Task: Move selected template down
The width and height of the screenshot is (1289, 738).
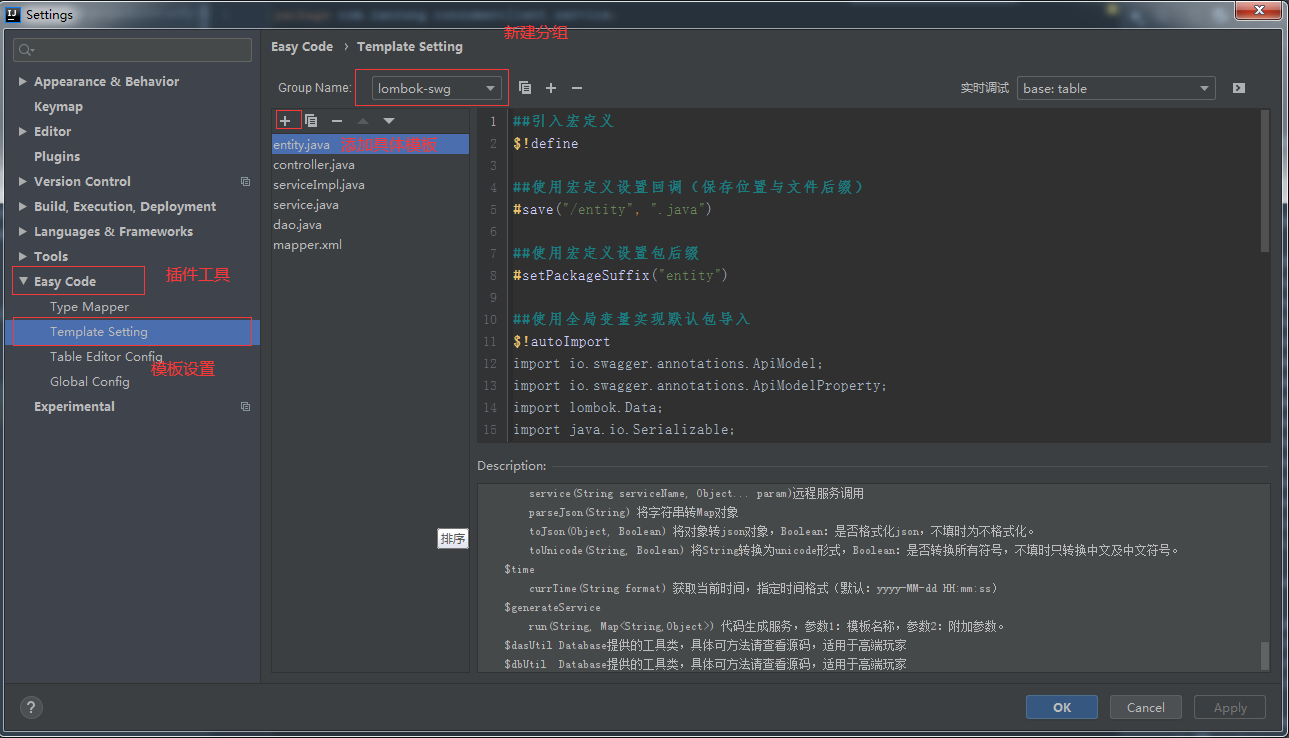Action: [389, 121]
